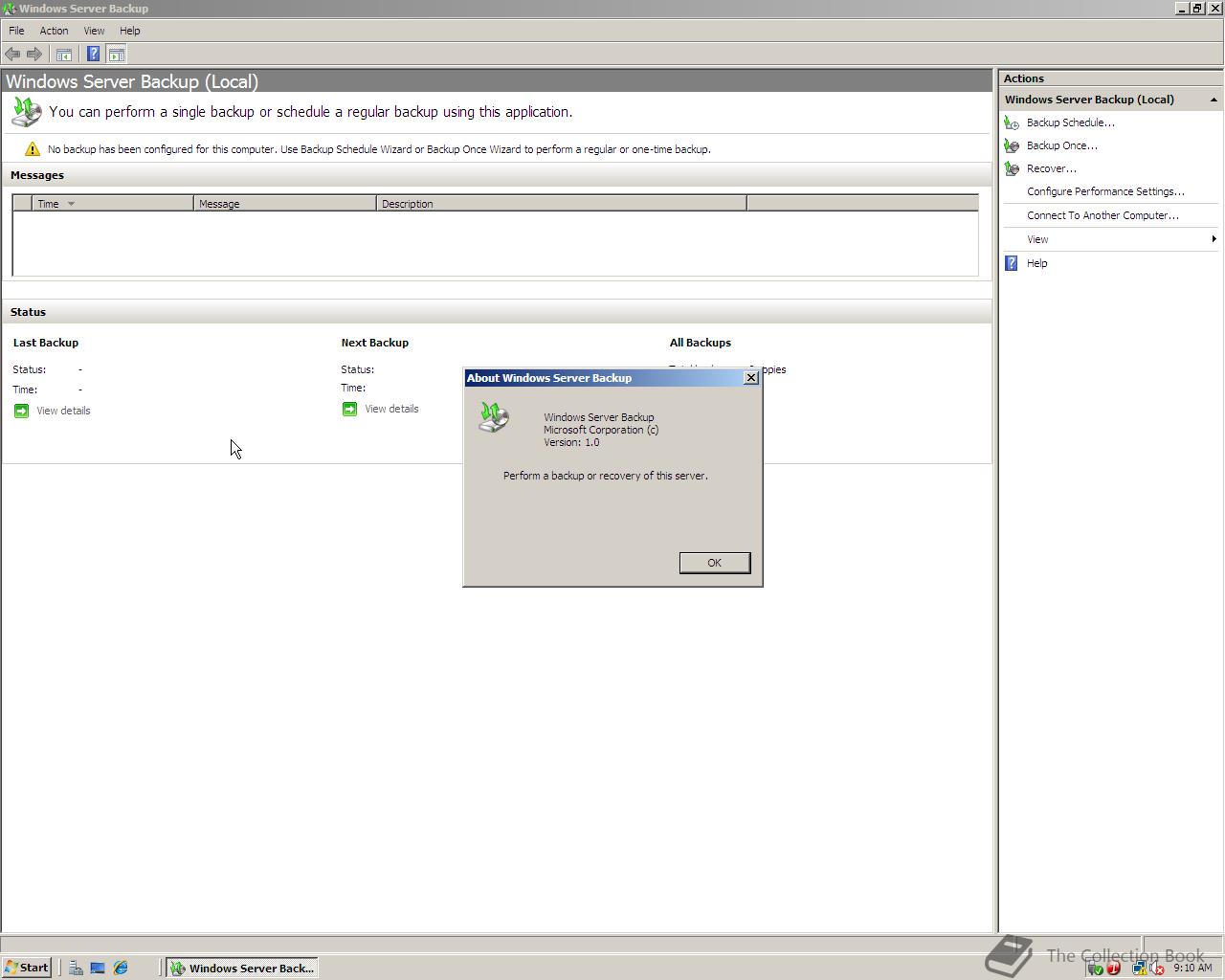Viewport: 1225px width, 980px height.
Task: Open the File menu
Action: [x=16, y=31]
